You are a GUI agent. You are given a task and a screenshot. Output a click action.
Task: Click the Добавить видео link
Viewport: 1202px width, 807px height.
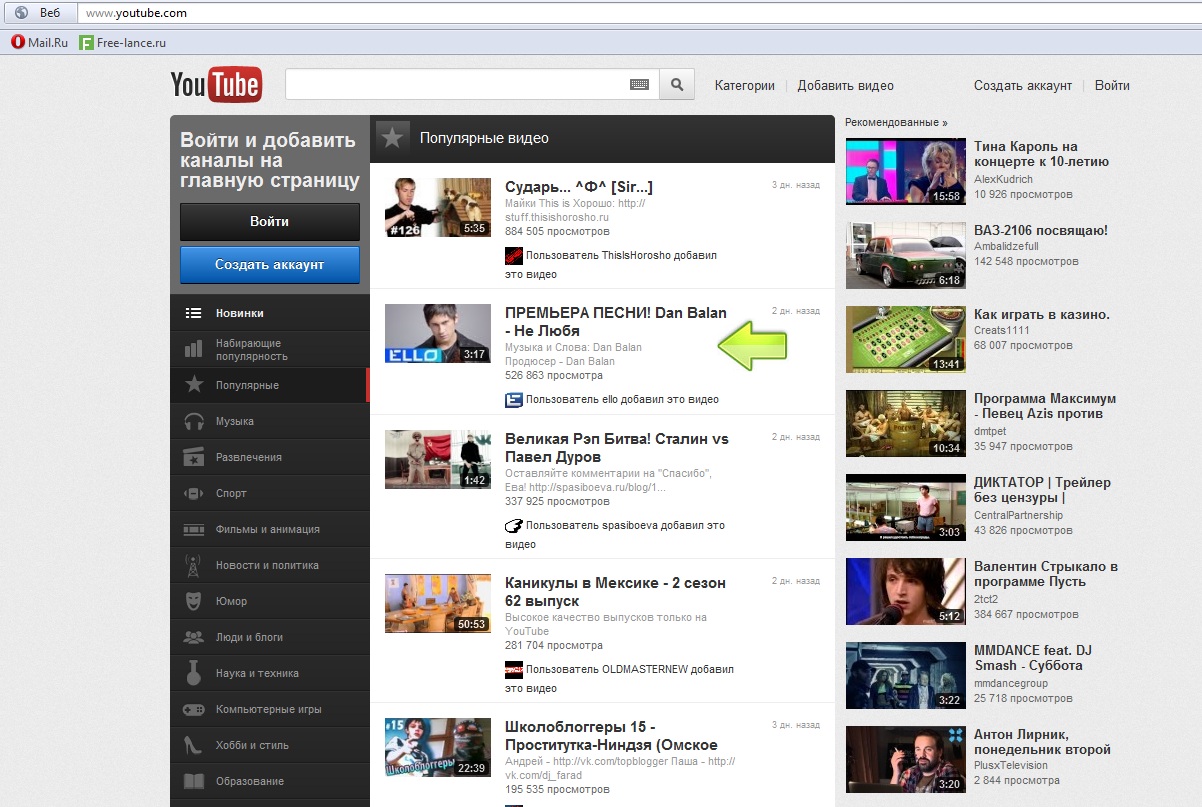pyautogui.click(x=846, y=86)
